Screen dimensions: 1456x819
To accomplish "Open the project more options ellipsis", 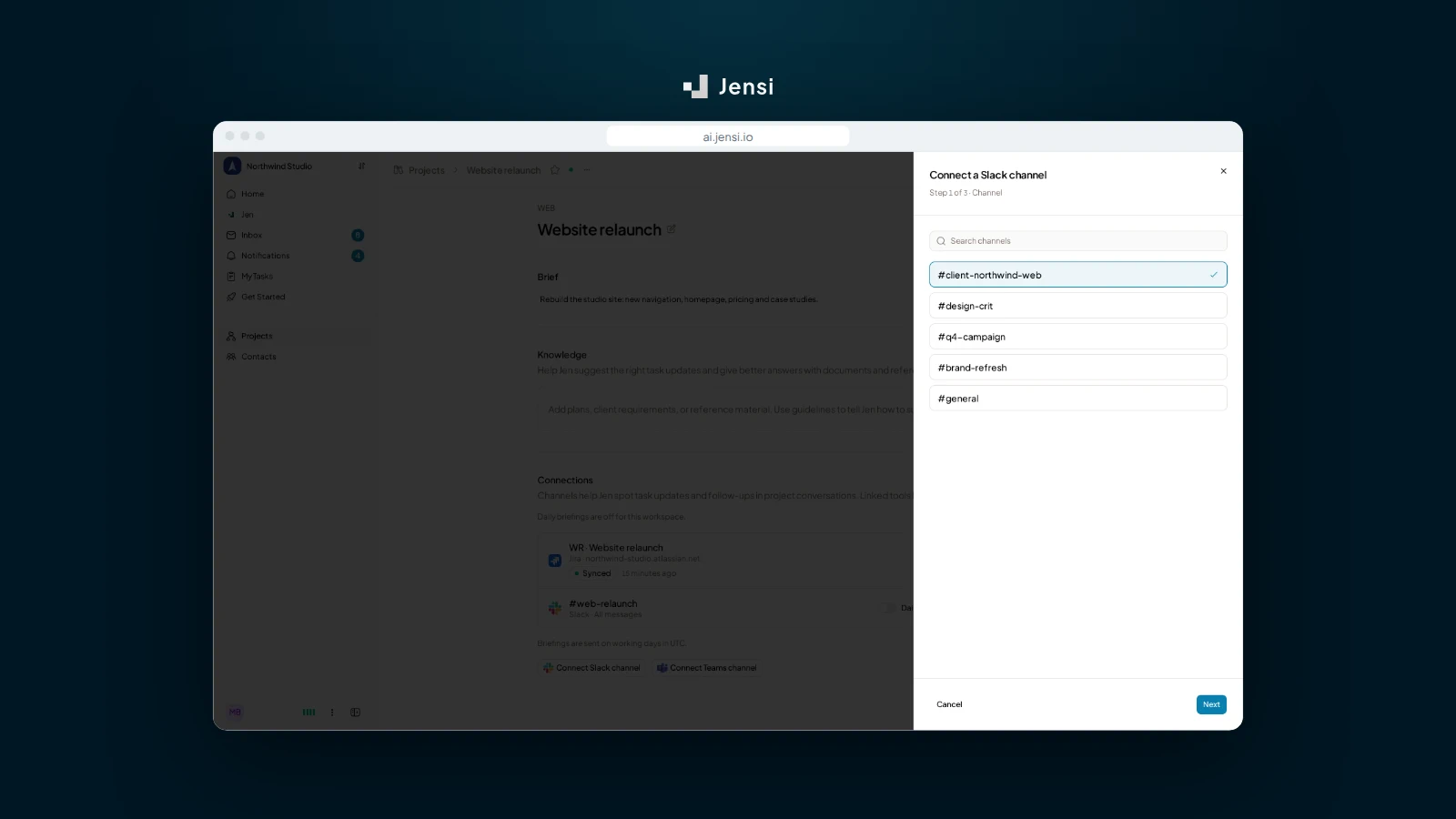I will pos(587,170).
